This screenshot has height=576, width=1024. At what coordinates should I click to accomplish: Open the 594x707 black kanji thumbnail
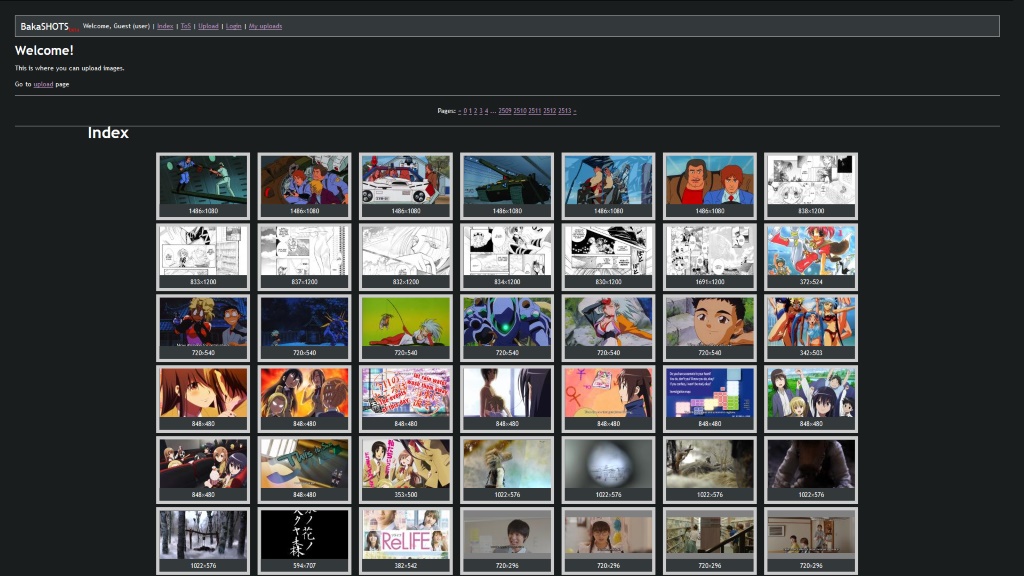[304, 541]
